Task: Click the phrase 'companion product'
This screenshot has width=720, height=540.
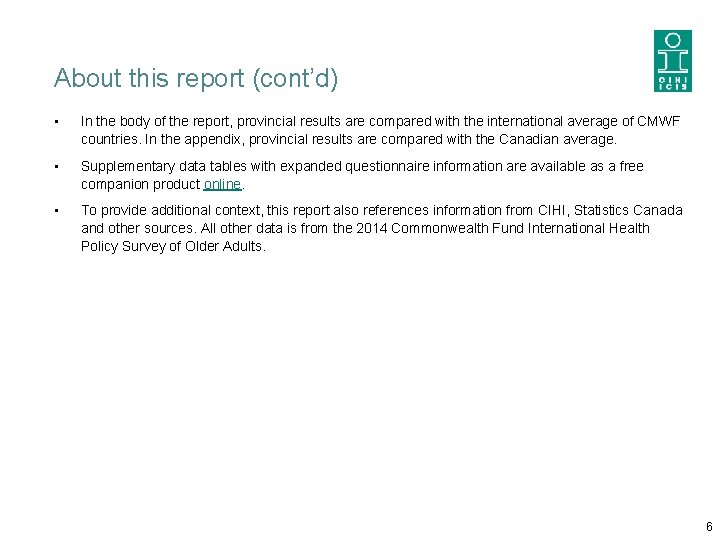Action: coord(140,185)
